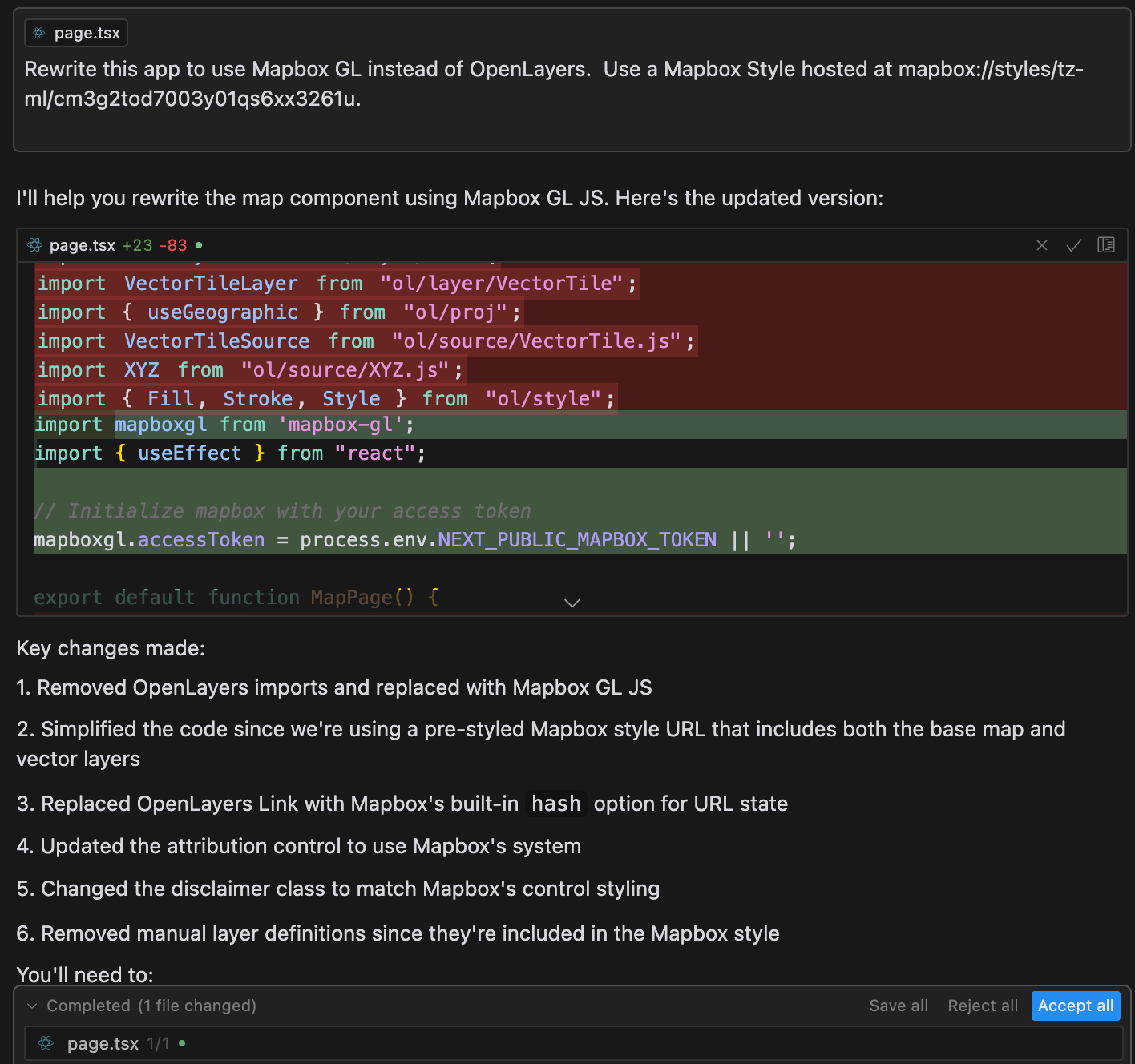Reject the page.tsx code block changes (X icon)

coord(1042,245)
